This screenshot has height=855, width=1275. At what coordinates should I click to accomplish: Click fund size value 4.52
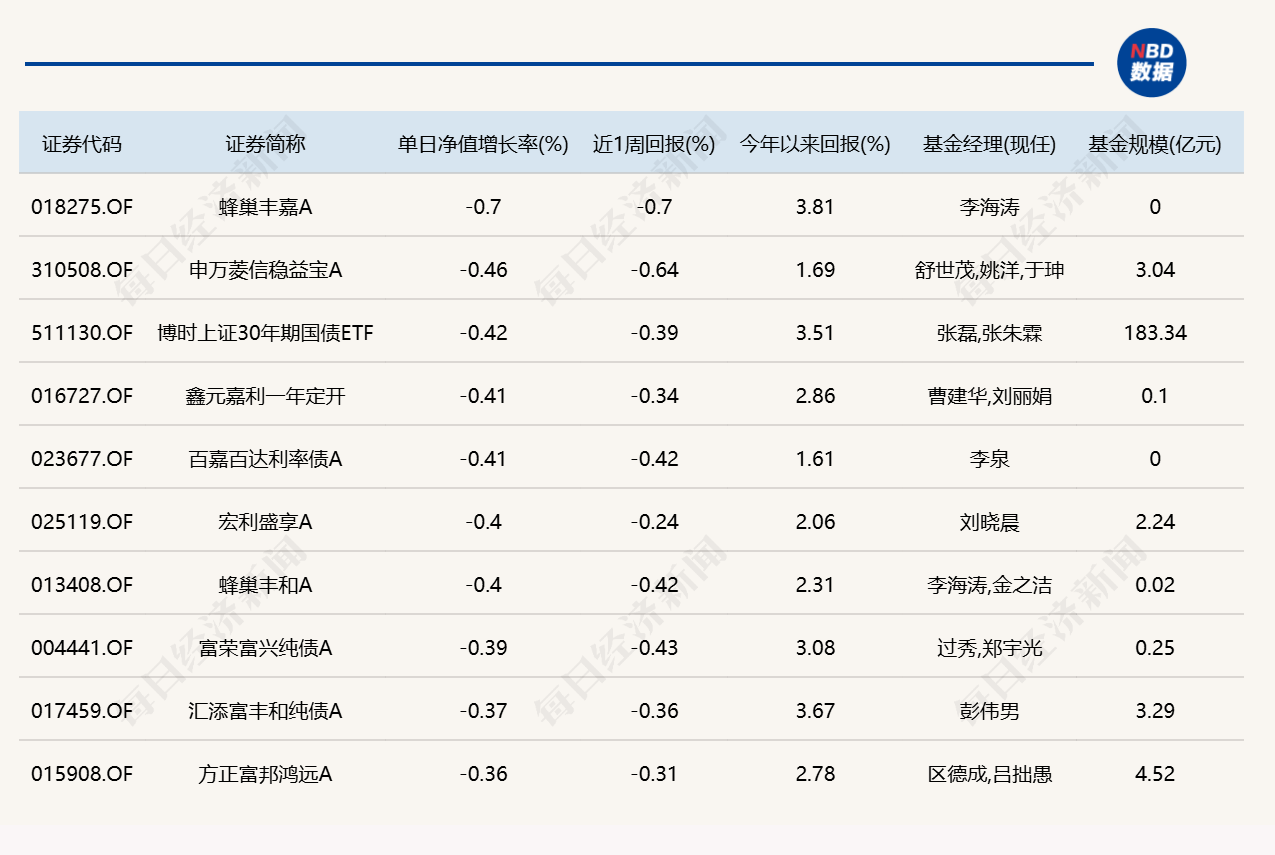(x=1155, y=775)
